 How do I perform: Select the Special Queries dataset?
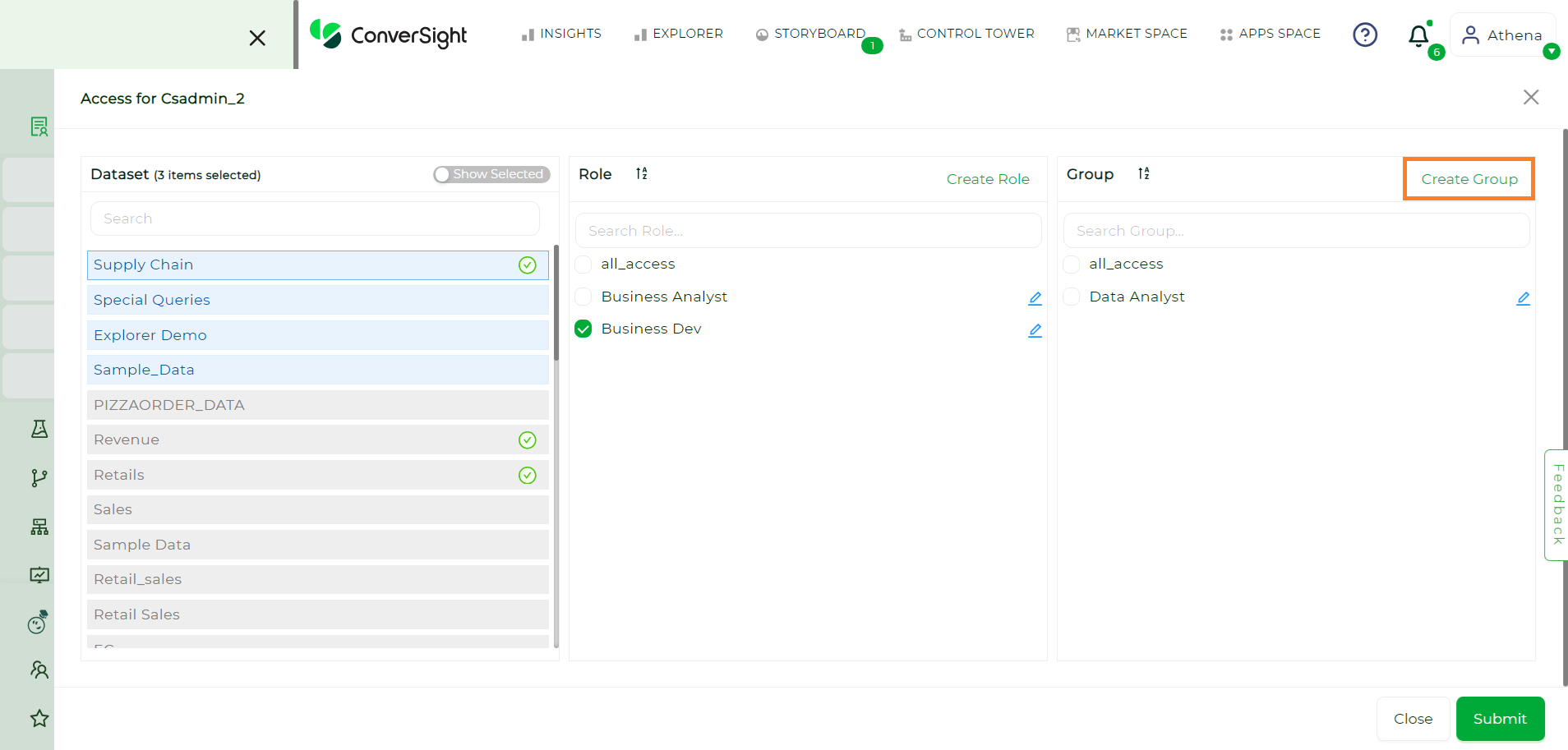point(318,300)
